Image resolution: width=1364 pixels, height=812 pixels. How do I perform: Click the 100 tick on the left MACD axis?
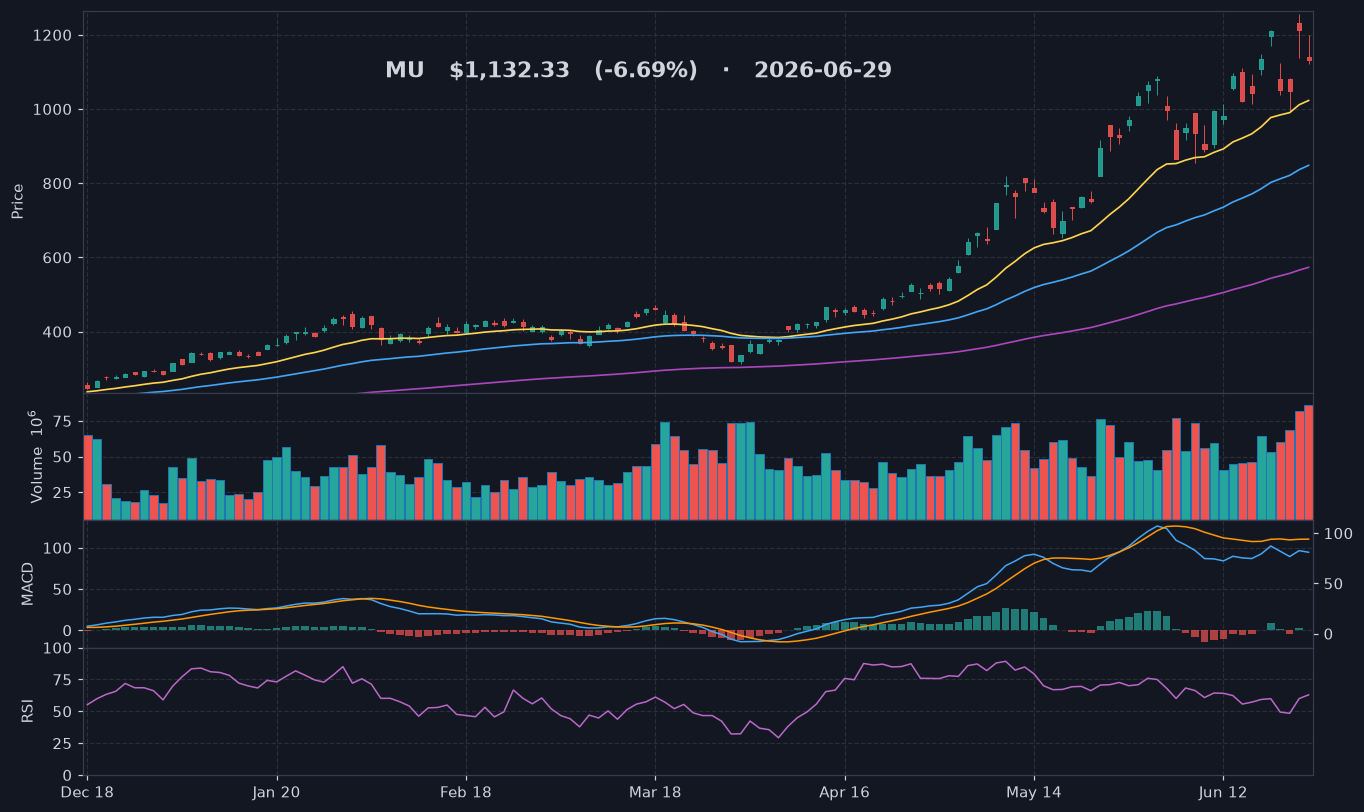pyautogui.click(x=58, y=549)
